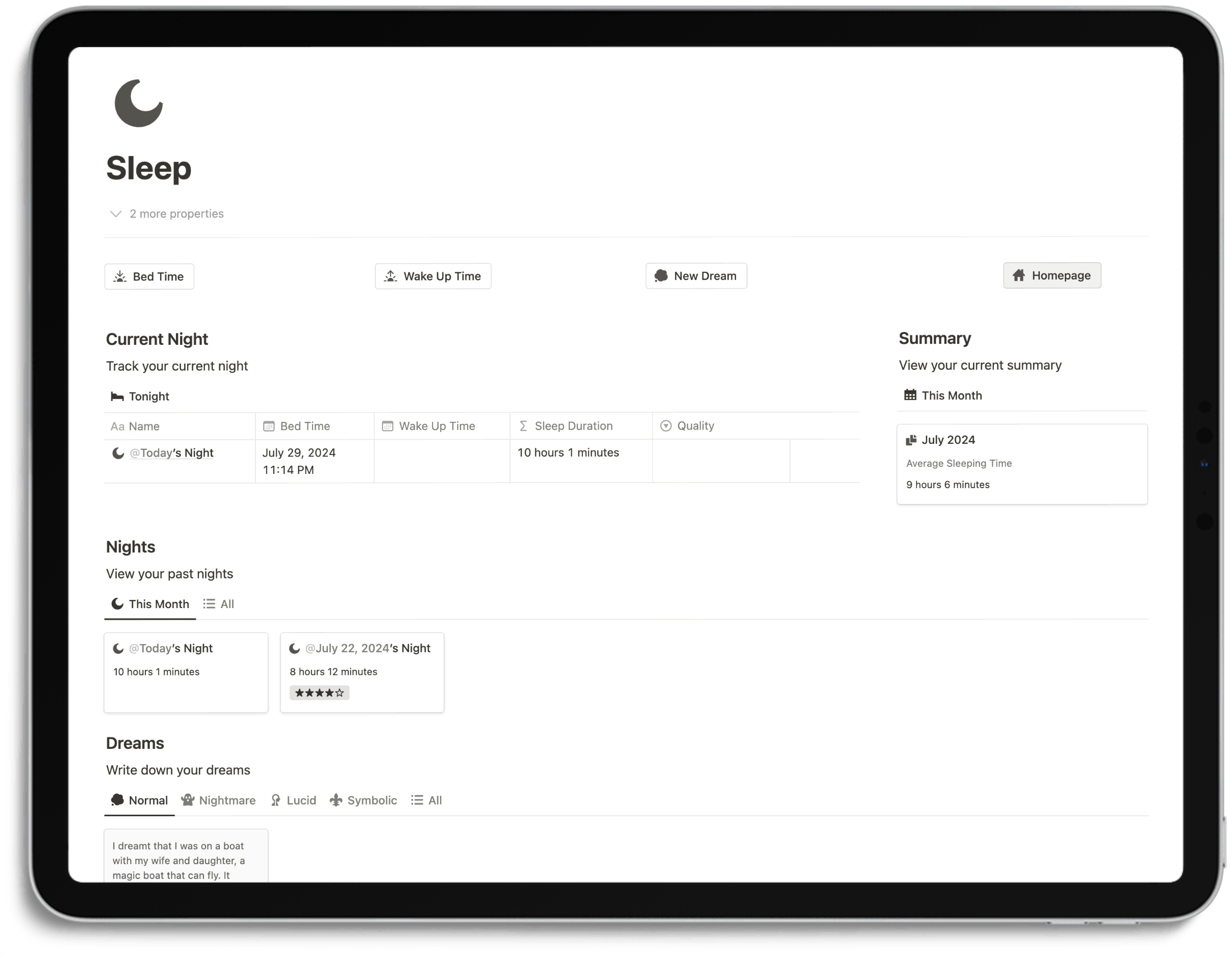Screen dimensions: 1232x957
Task: Click the Homepage button link
Action: 1051,275
